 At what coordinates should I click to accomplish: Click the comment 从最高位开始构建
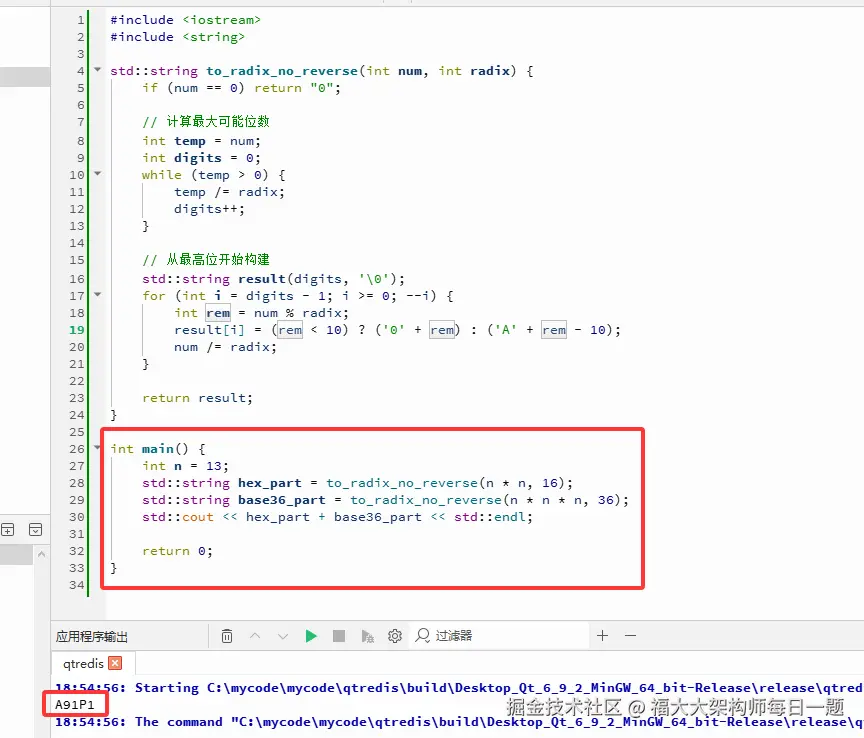[x=218, y=260]
